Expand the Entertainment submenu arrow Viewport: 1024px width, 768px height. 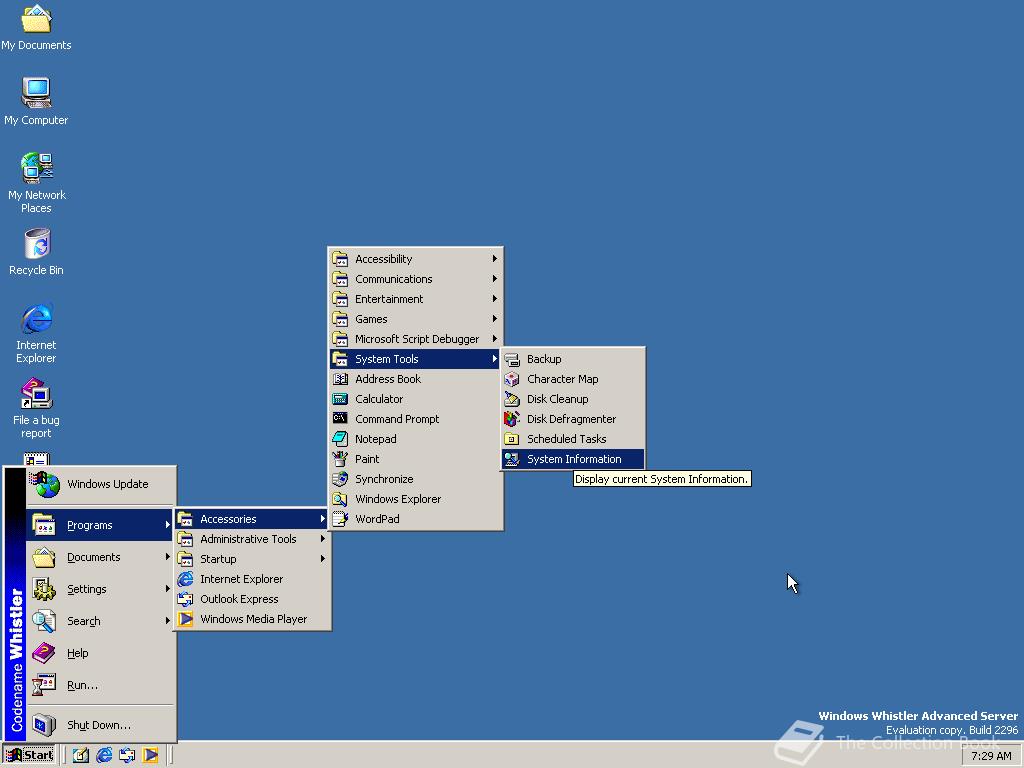495,298
